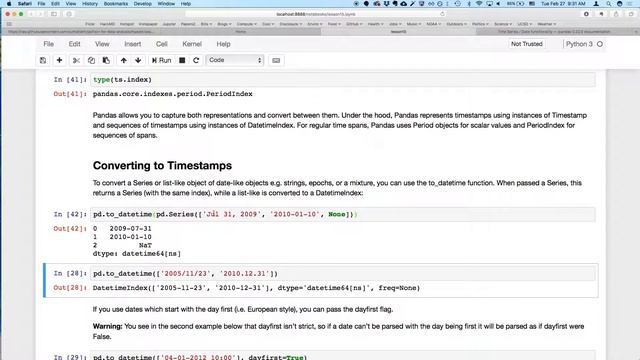The image size is (640, 360).
Task: Click into the In [42] pd.to_datetime cell
Action: [x=342, y=214]
